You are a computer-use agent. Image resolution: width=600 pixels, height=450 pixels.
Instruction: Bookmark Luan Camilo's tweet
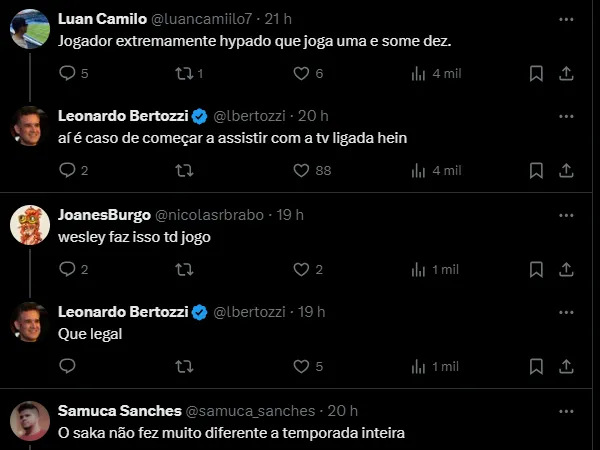(536, 73)
